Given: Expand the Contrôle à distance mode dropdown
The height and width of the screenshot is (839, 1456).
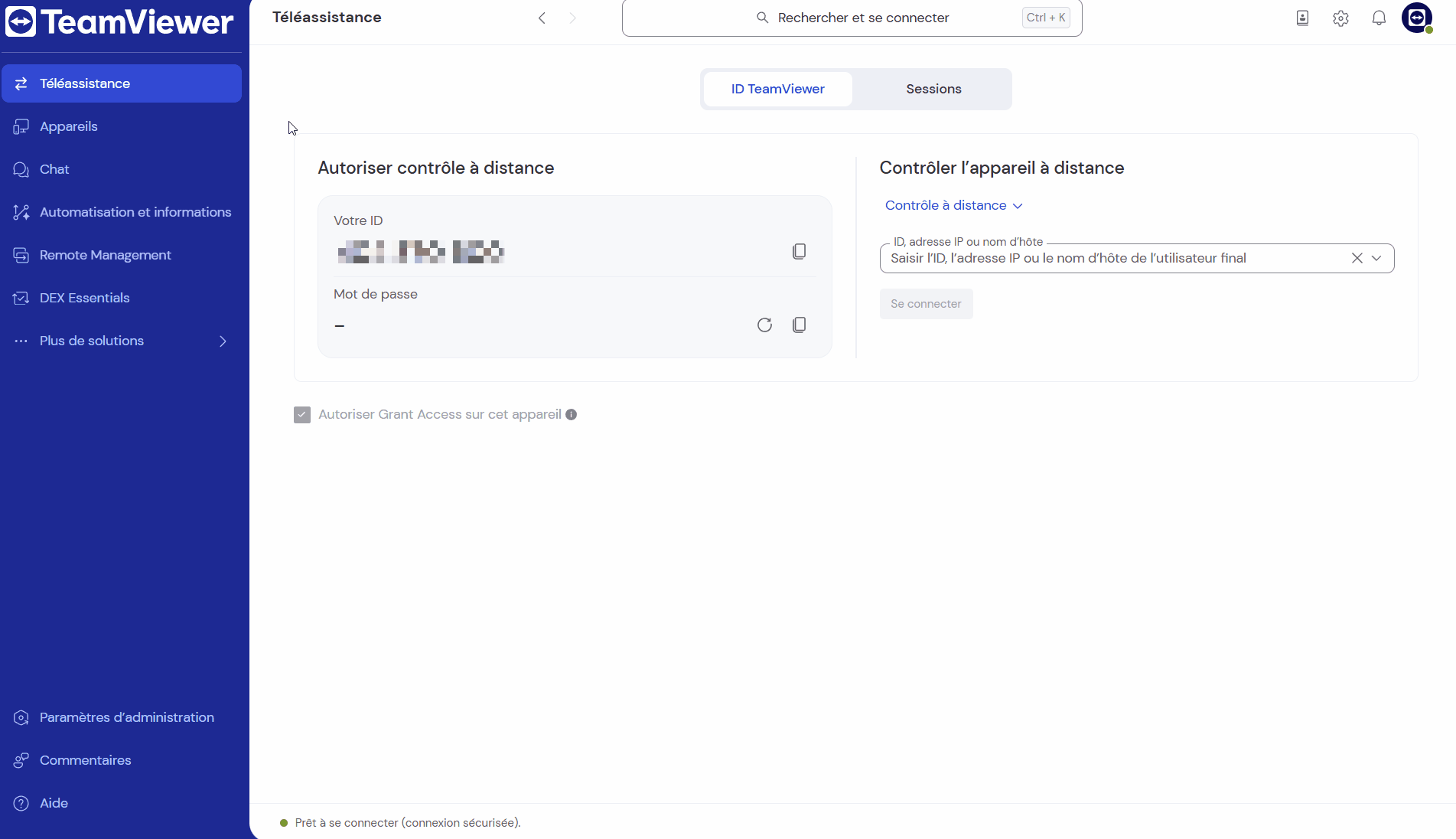Looking at the screenshot, I should [953, 205].
